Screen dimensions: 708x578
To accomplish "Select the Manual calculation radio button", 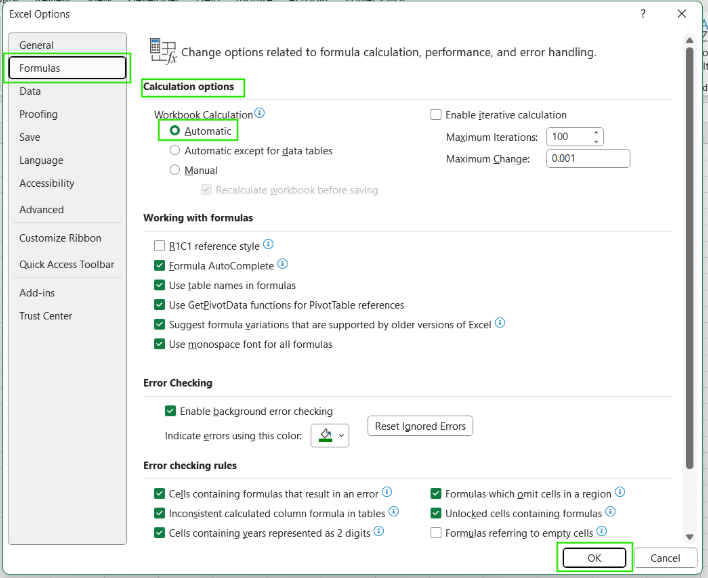I will (x=175, y=170).
